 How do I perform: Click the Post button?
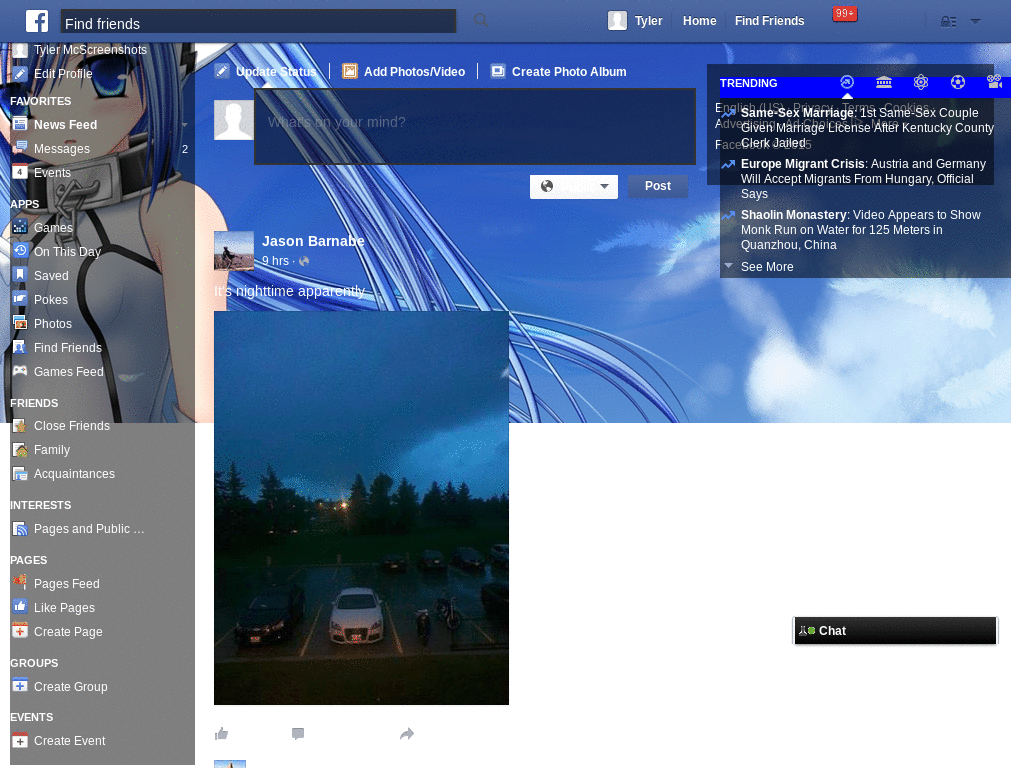click(x=658, y=186)
